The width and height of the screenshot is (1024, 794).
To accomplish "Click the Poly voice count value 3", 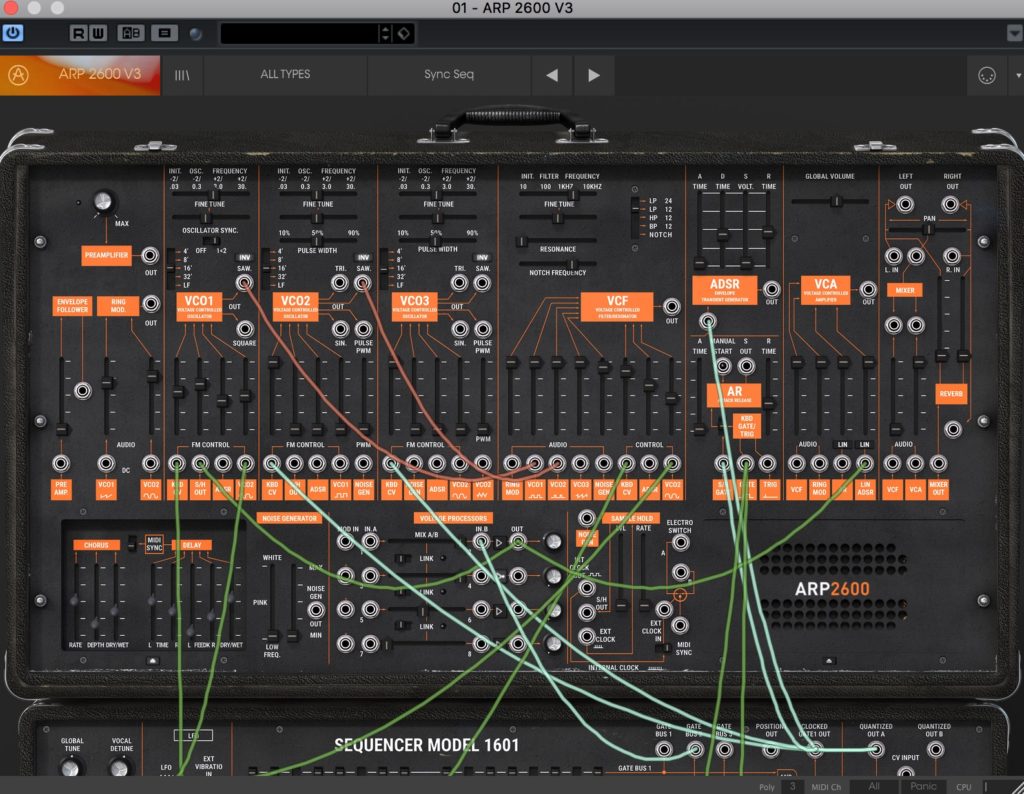I will [x=792, y=786].
